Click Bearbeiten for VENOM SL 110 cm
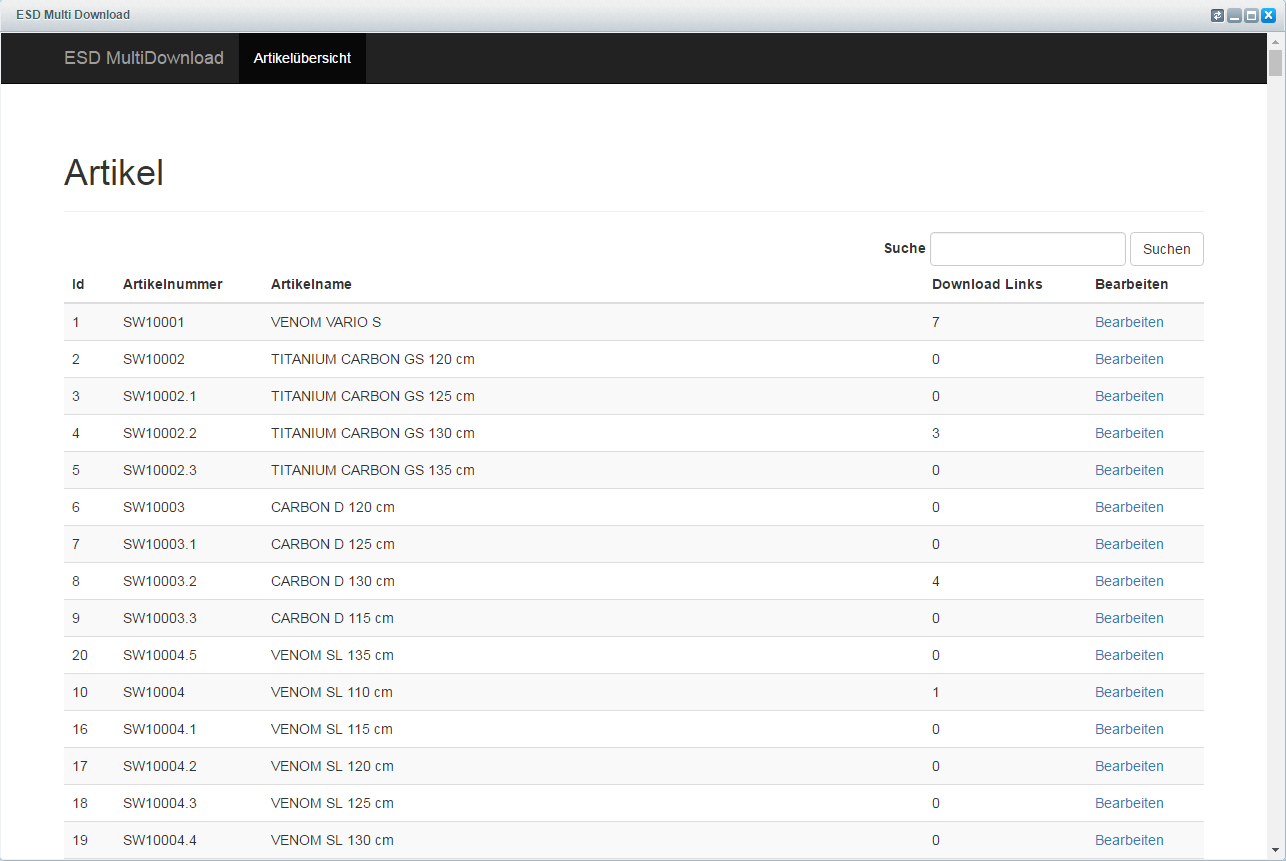 point(1129,692)
